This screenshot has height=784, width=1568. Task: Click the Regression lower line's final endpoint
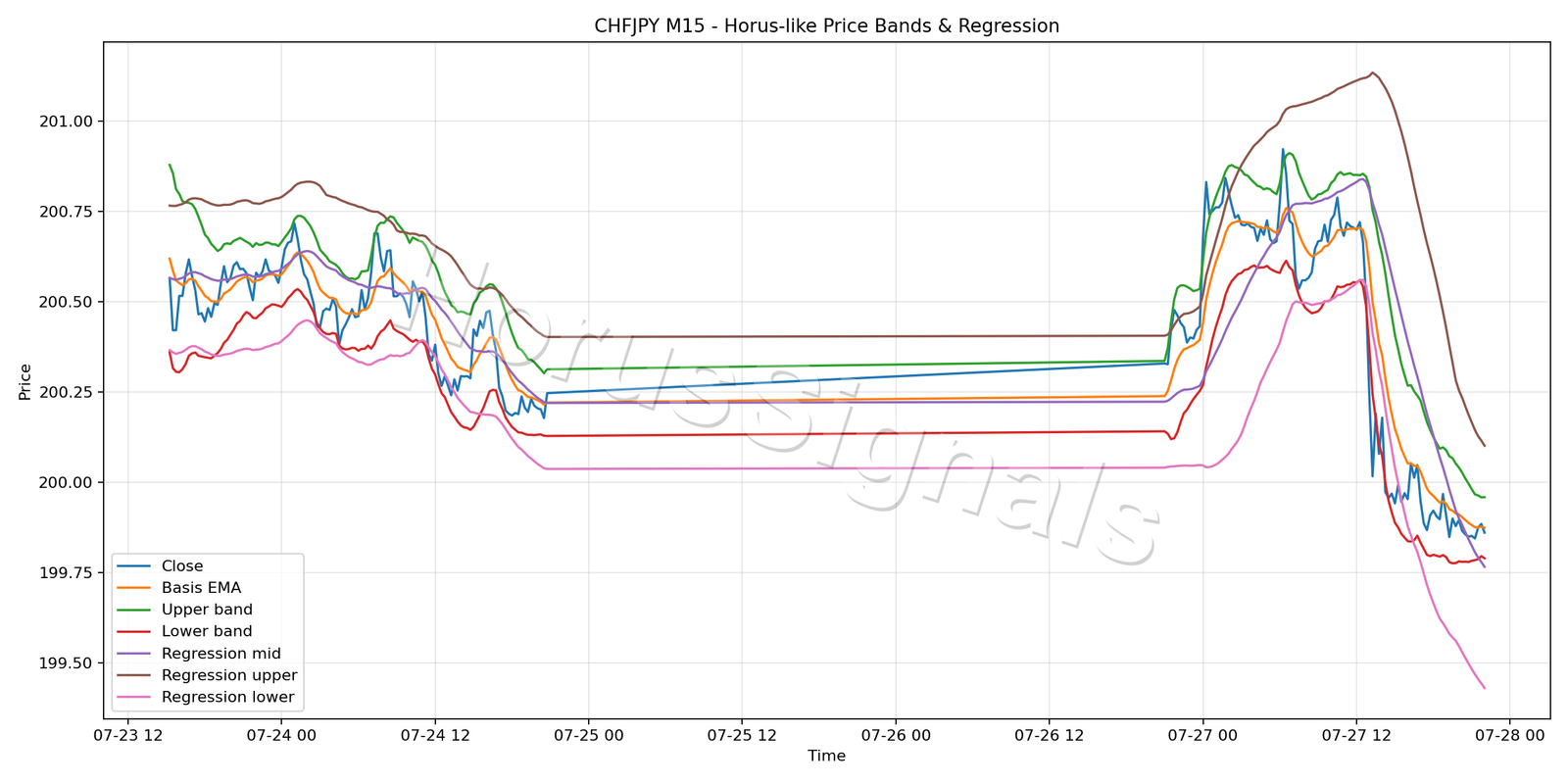pos(1485,688)
